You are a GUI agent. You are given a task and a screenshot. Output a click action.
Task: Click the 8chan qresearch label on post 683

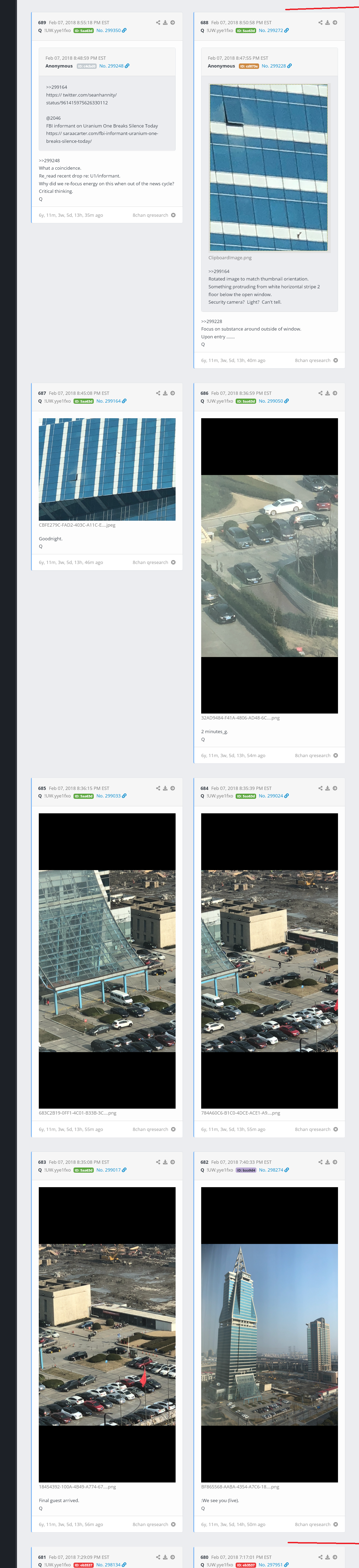tap(151, 1524)
